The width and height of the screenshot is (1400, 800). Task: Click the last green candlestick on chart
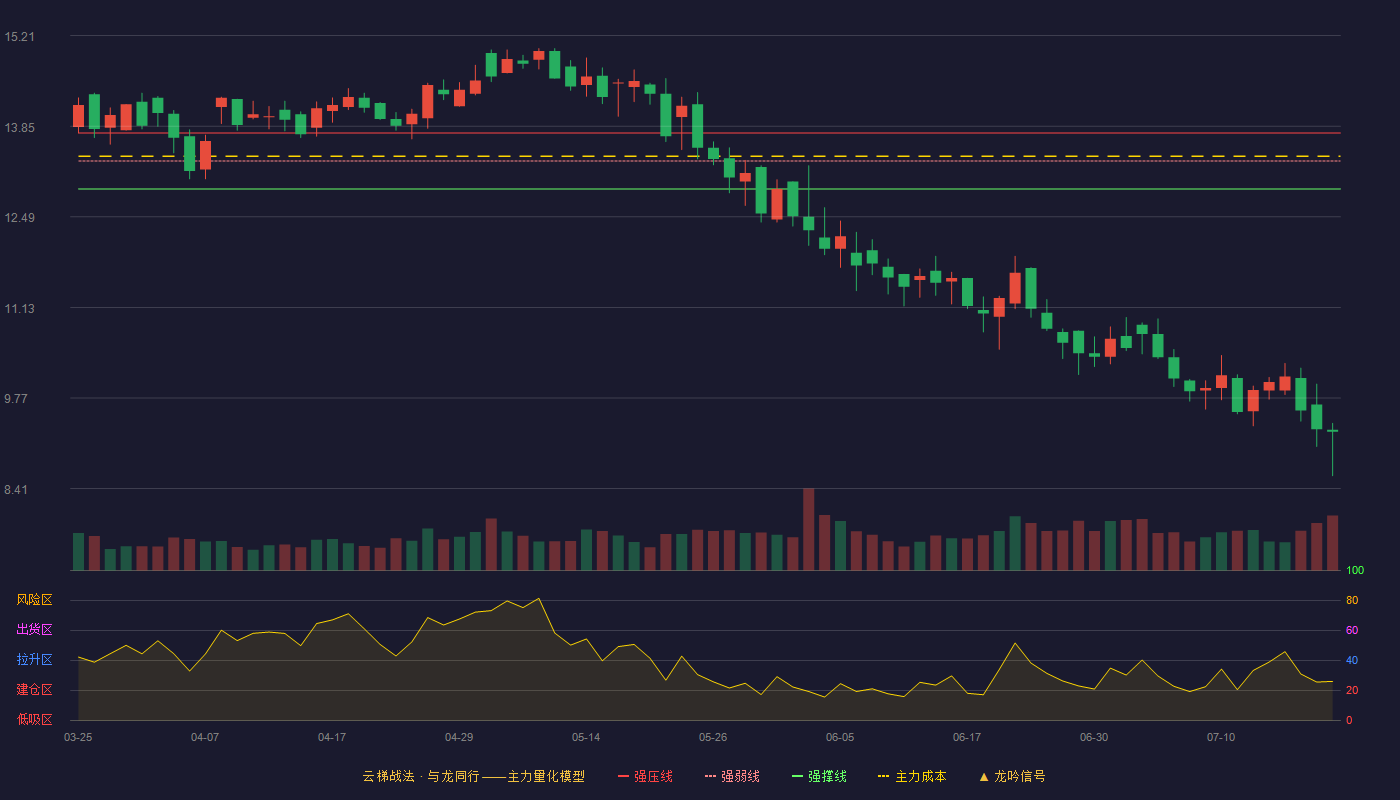click(x=1332, y=431)
